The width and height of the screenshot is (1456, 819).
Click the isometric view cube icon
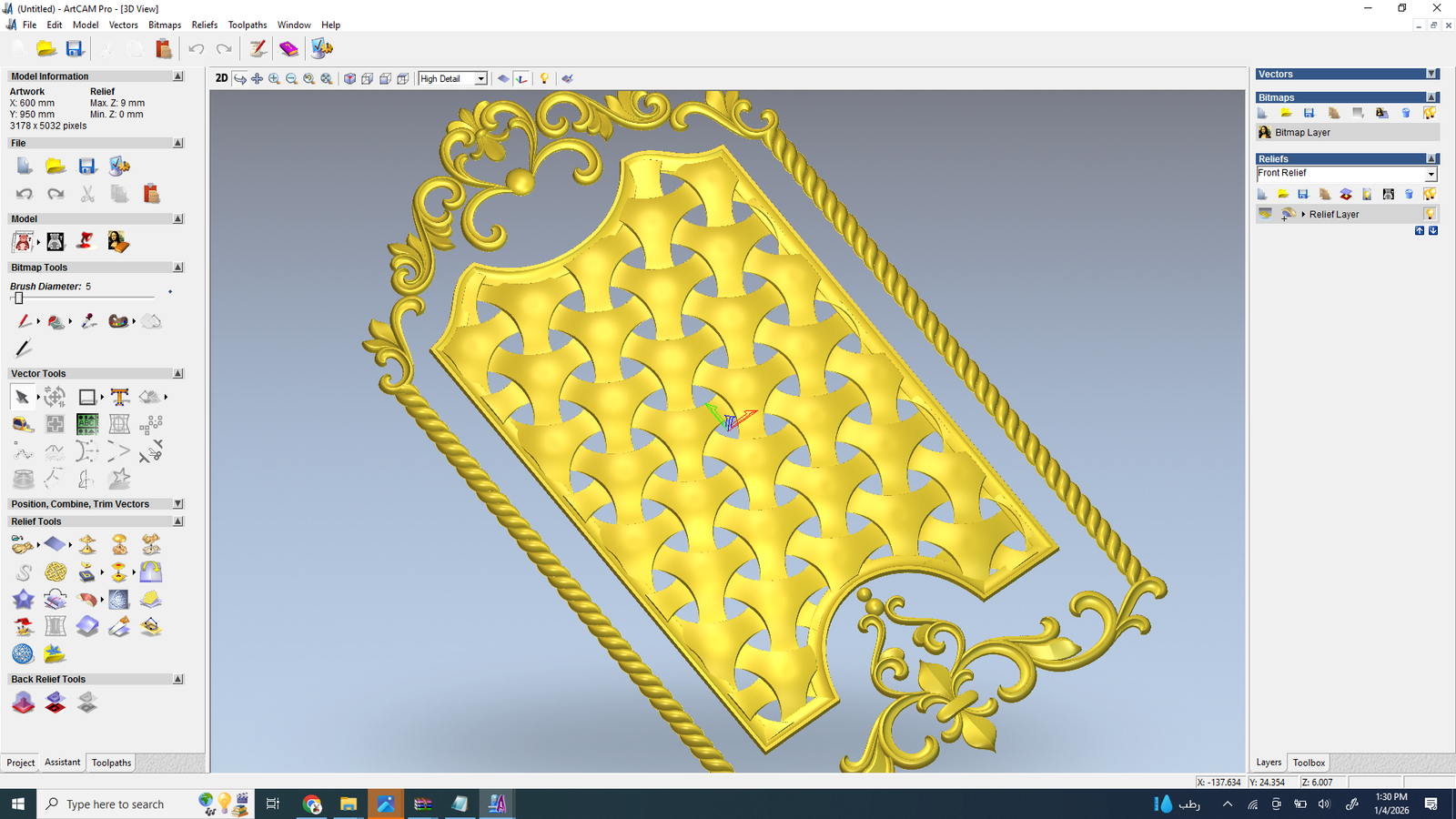[349, 79]
